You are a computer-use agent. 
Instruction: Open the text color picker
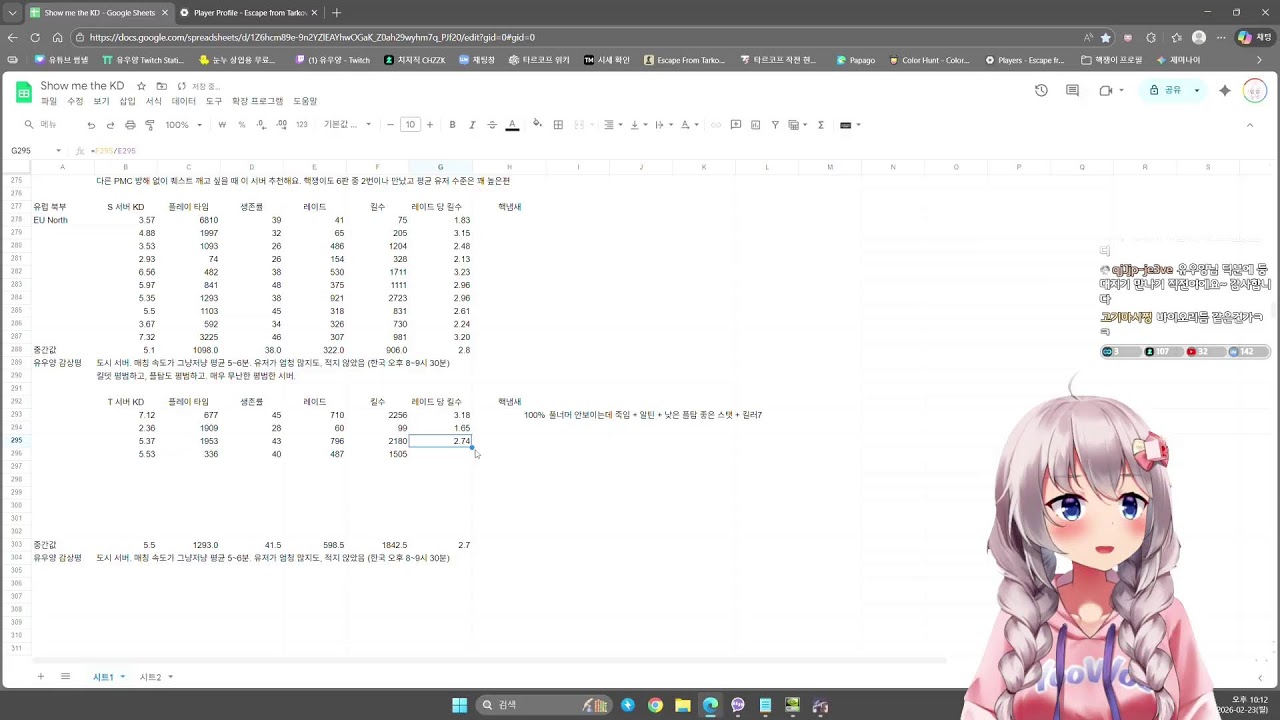[x=512, y=125]
